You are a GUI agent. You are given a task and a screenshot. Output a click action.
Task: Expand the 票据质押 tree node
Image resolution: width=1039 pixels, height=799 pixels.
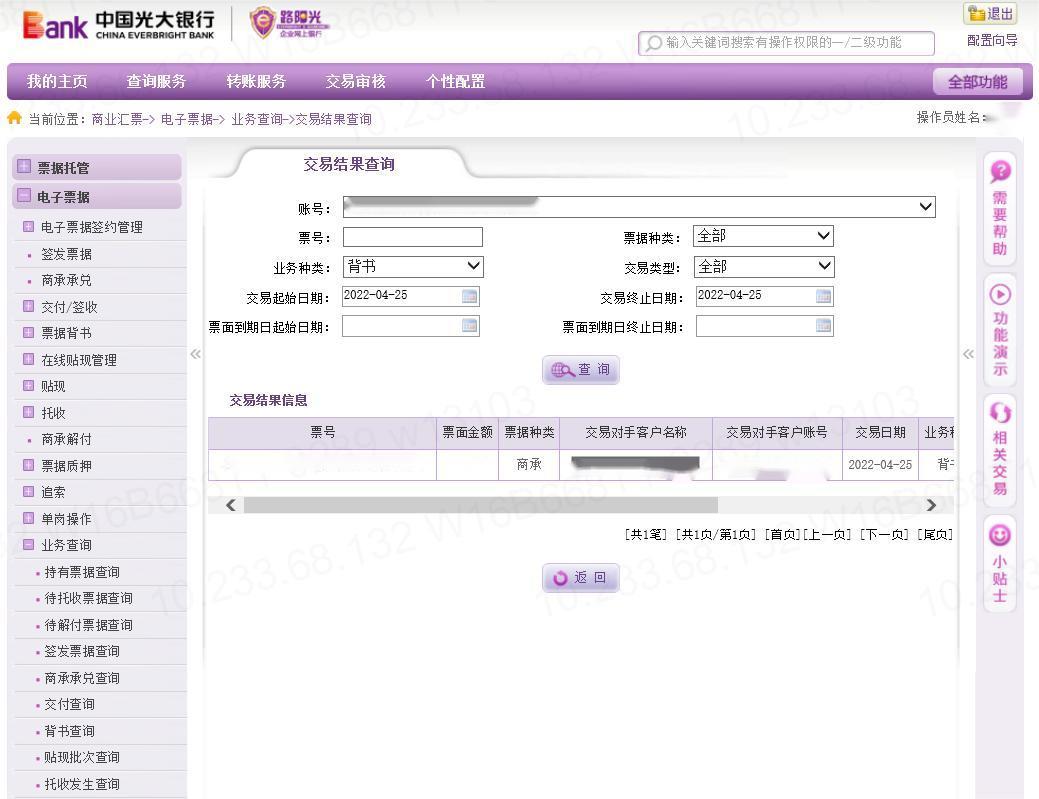pyautogui.click(x=28, y=465)
